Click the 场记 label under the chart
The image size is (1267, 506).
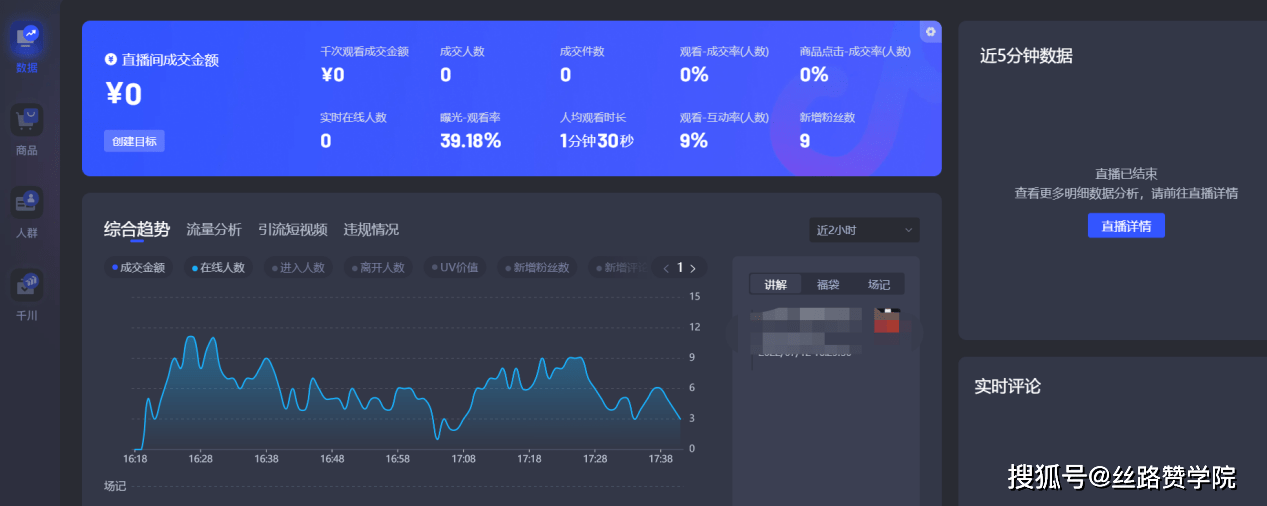click(x=115, y=486)
